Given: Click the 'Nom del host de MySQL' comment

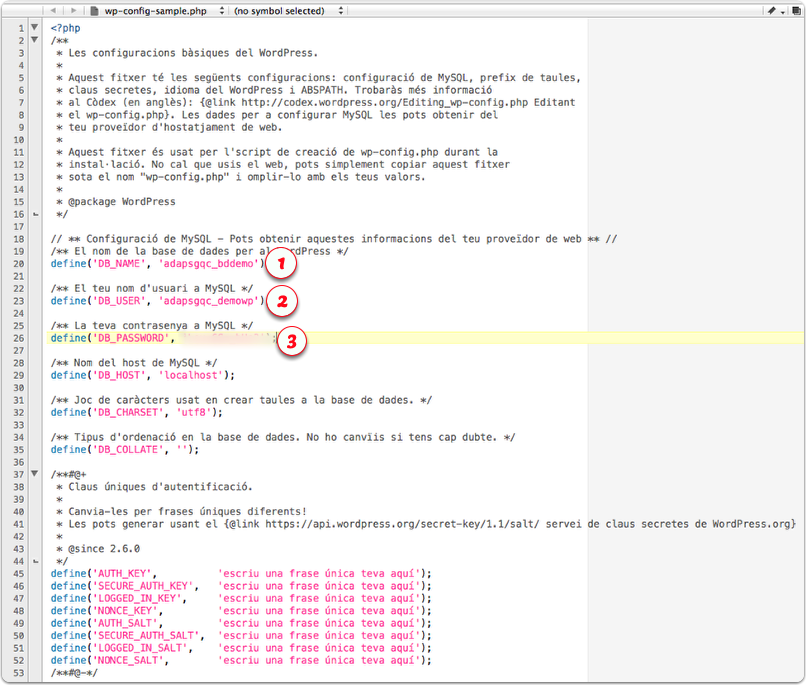Looking at the screenshot, I should click(x=136, y=363).
